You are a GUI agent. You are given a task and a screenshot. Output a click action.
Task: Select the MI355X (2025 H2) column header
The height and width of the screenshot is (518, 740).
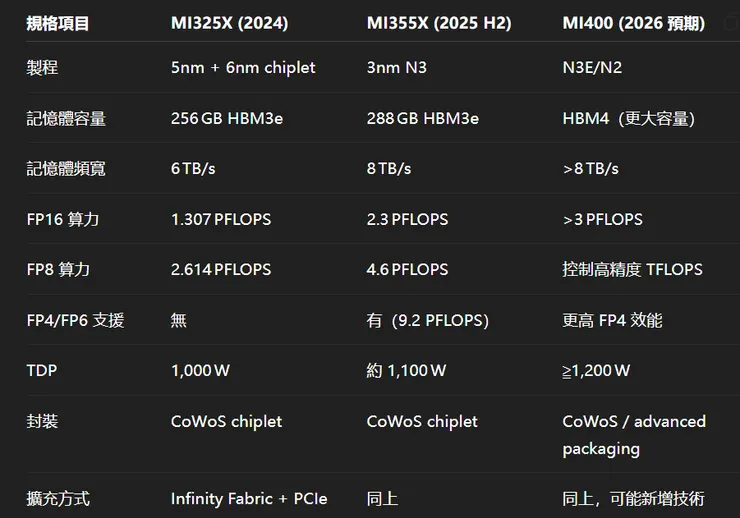click(x=439, y=23)
